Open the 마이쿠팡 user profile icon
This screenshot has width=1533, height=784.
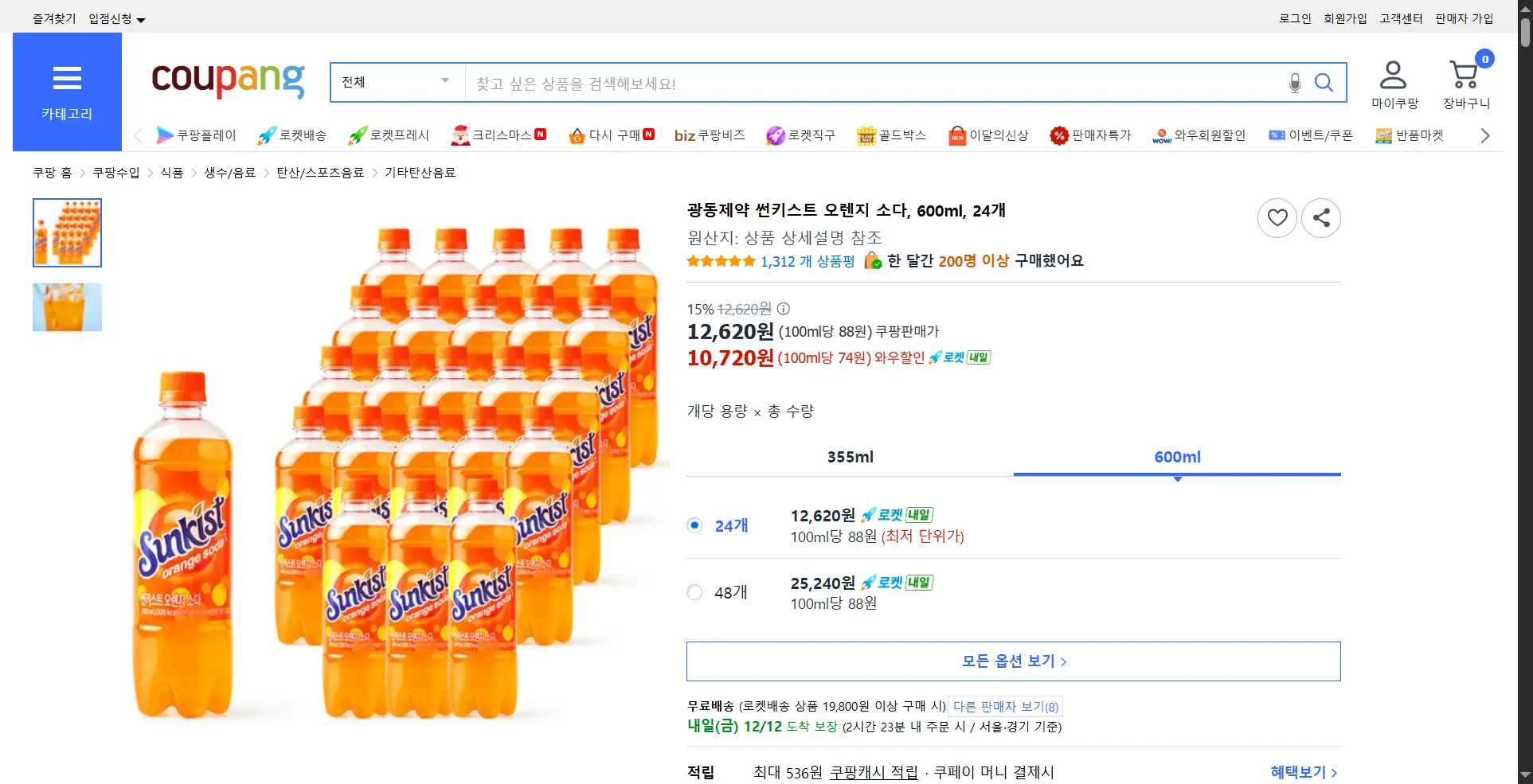click(x=1393, y=76)
